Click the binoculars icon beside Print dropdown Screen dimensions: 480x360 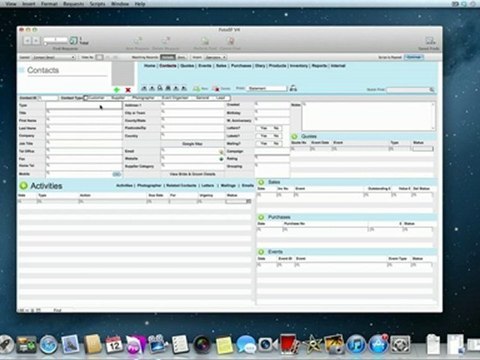click(x=293, y=88)
